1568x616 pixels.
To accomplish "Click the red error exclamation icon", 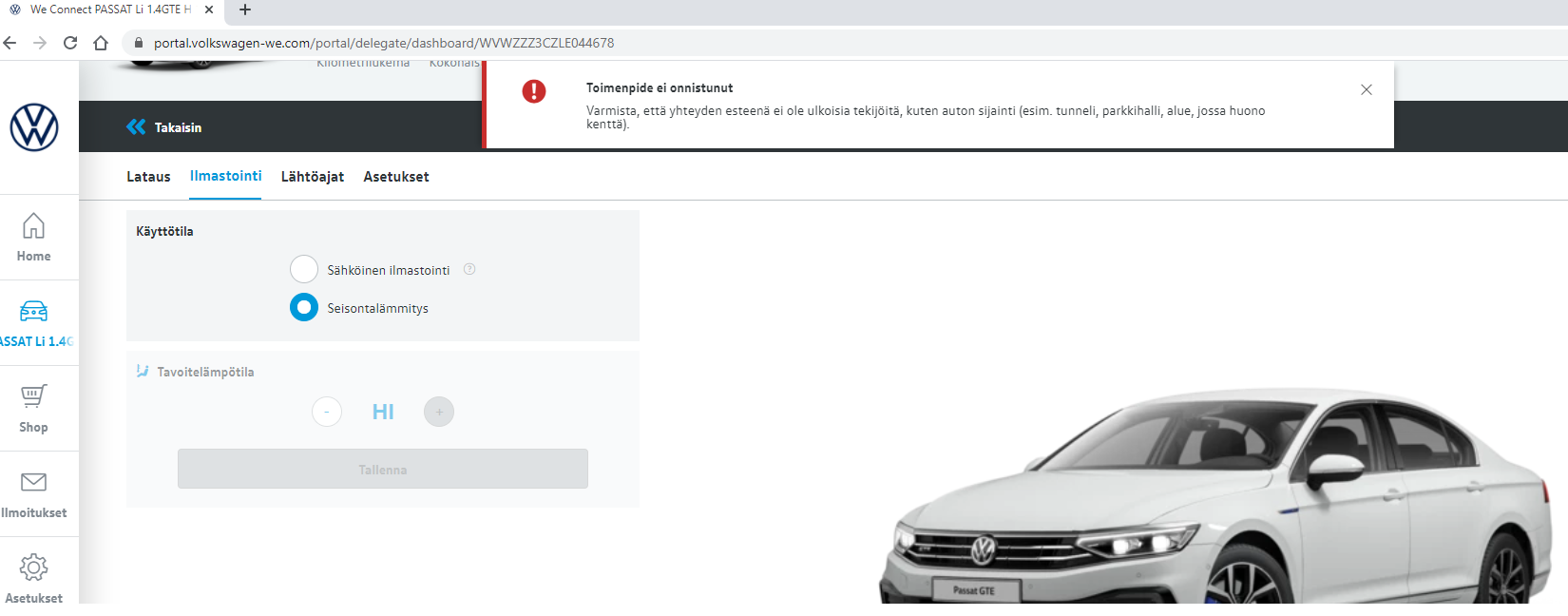I will [x=534, y=91].
